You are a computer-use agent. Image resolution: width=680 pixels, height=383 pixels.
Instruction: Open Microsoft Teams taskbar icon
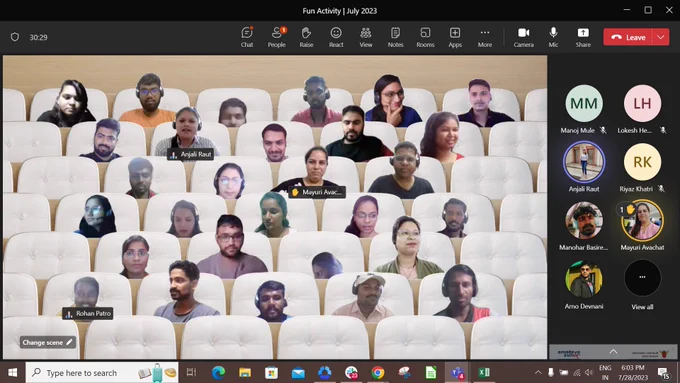[x=458, y=373]
